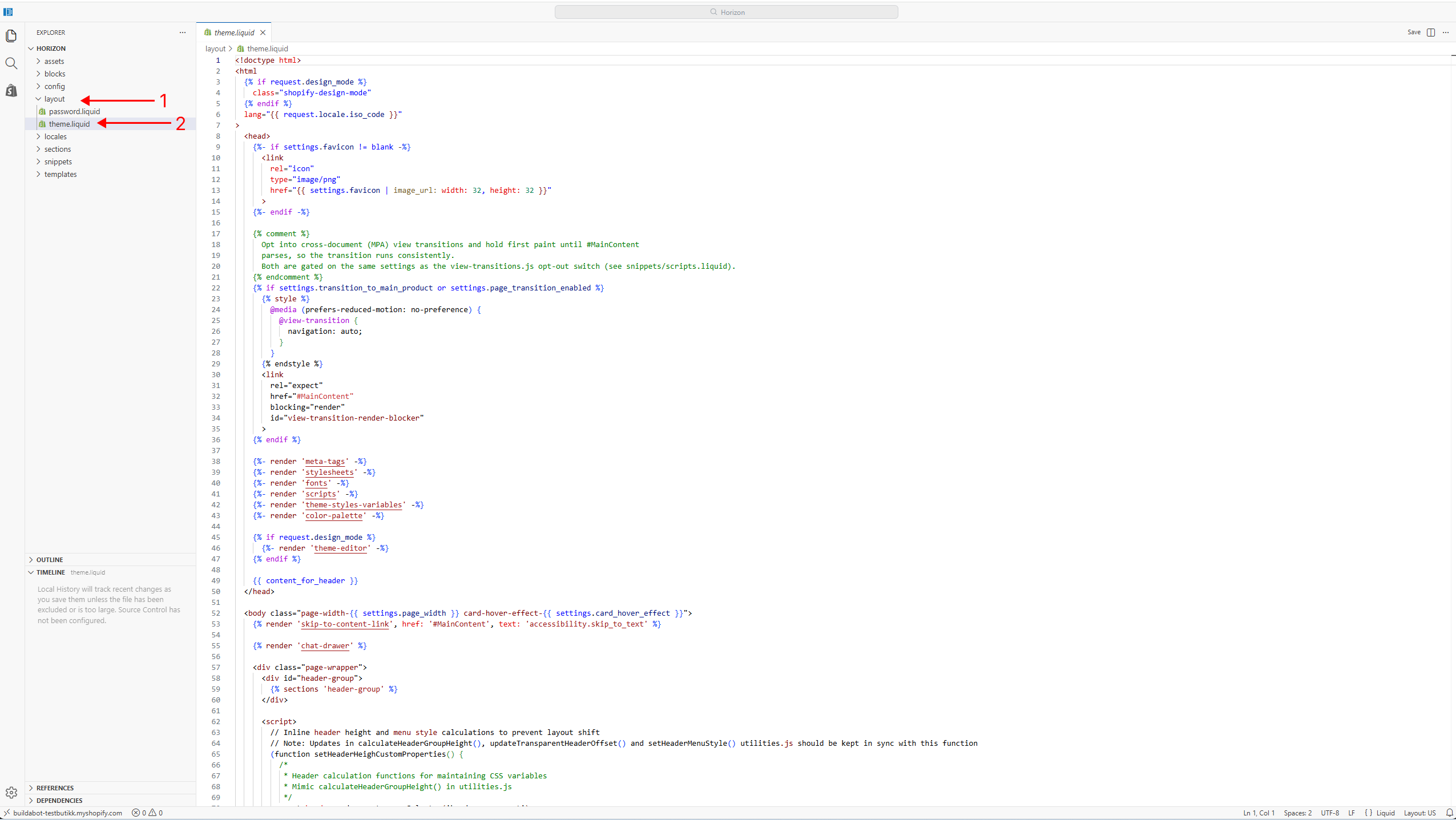This screenshot has height=820, width=1456.
Task: Open password.liquid file
Action: tap(74, 111)
